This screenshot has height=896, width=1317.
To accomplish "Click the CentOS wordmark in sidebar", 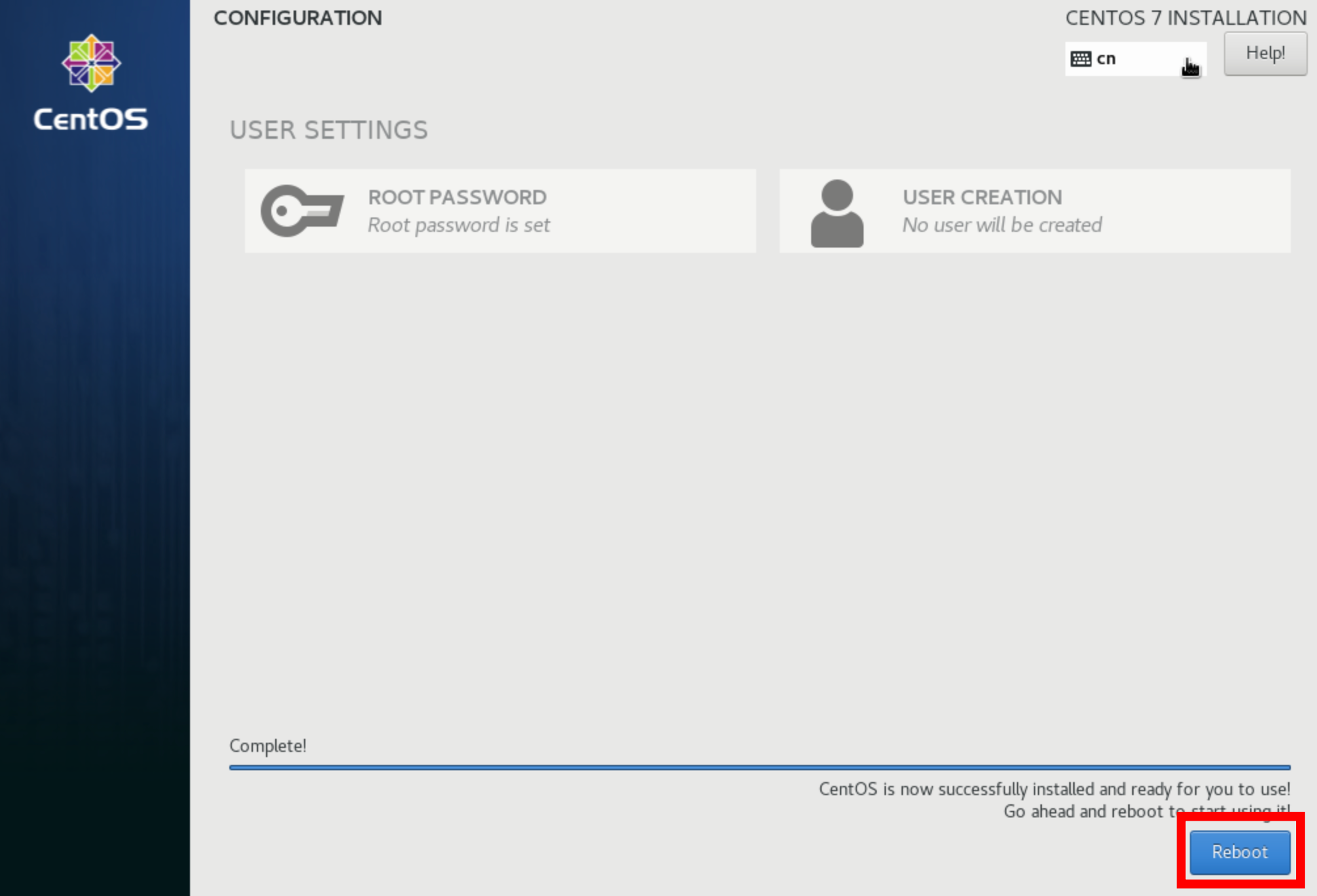I will point(91,119).
